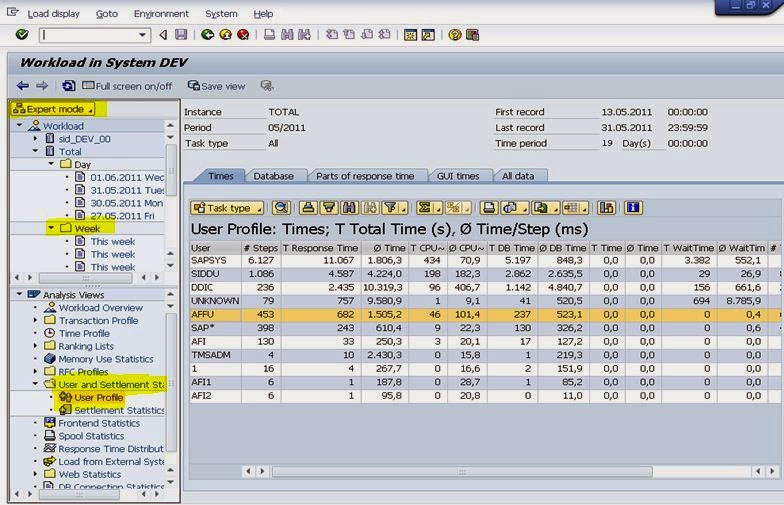Viewport: 784px width, 505px height.
Task: Click the table horizontal scrollbar thumb
Action: coord(462,472)
